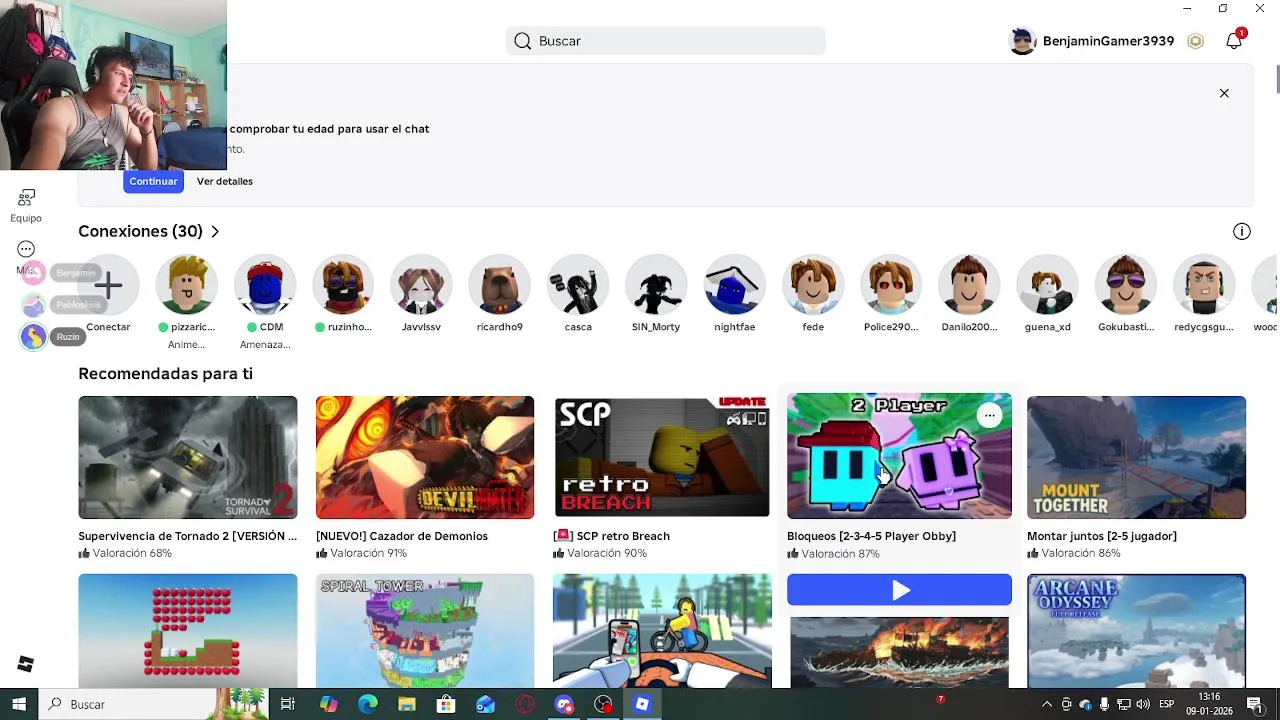
Task: Open CDM connection avatar
Action: click(265, 286)
